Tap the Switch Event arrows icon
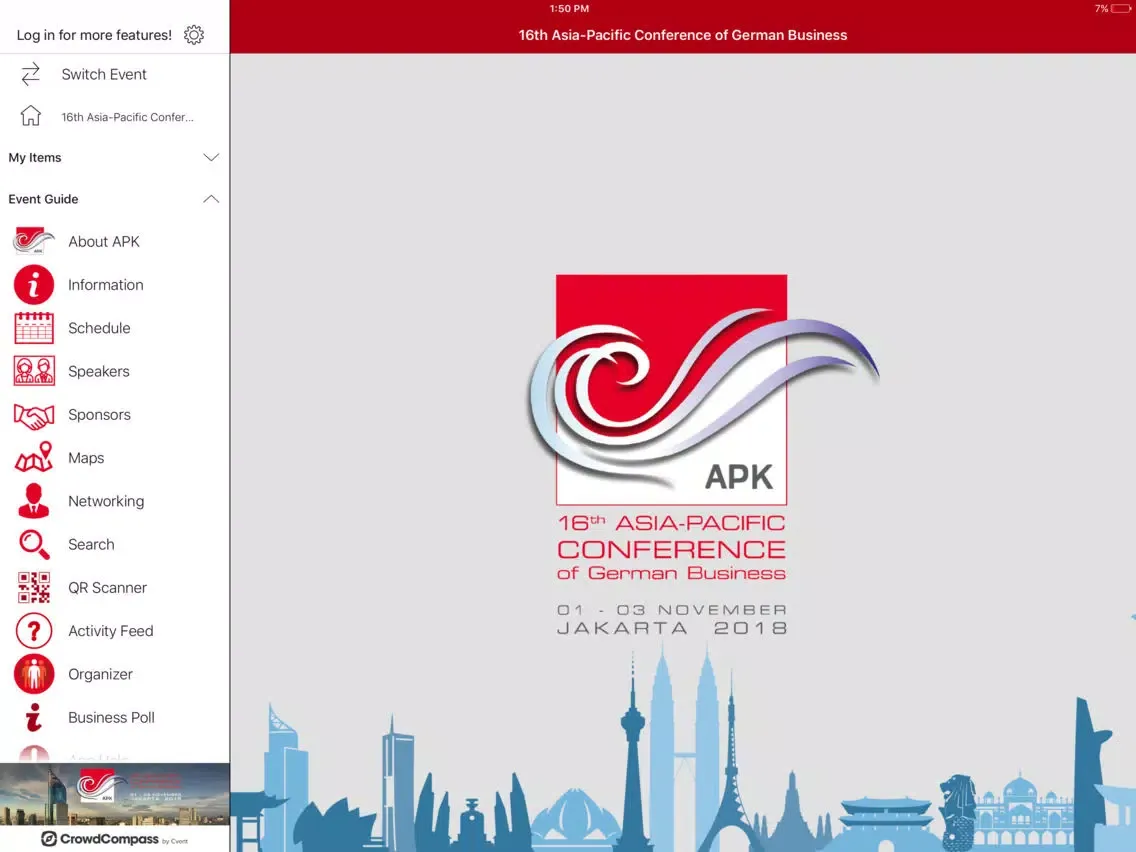The width and height of the screenshot is (1136, 852). [30, 74]
